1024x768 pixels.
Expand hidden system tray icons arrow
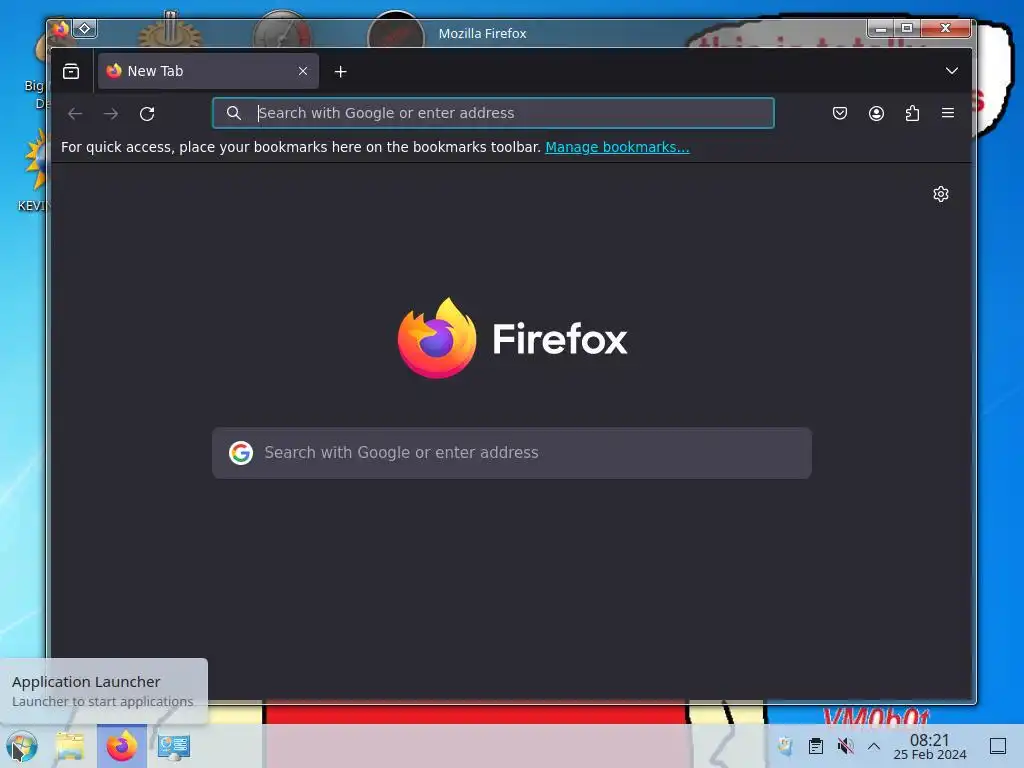pyautogui.click(x=874, y=746)
